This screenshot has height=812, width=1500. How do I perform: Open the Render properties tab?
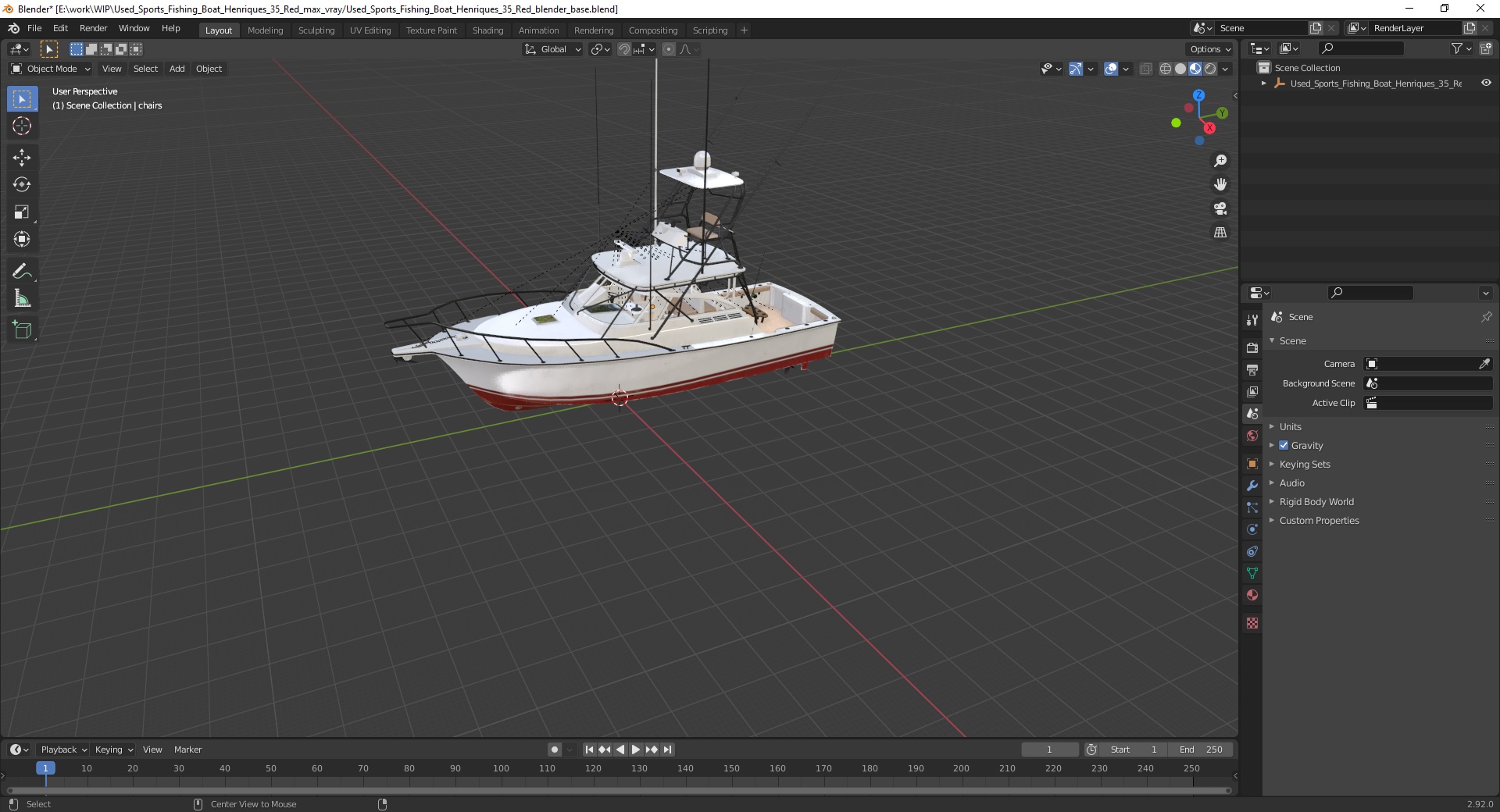click(x=1252, y=347)
